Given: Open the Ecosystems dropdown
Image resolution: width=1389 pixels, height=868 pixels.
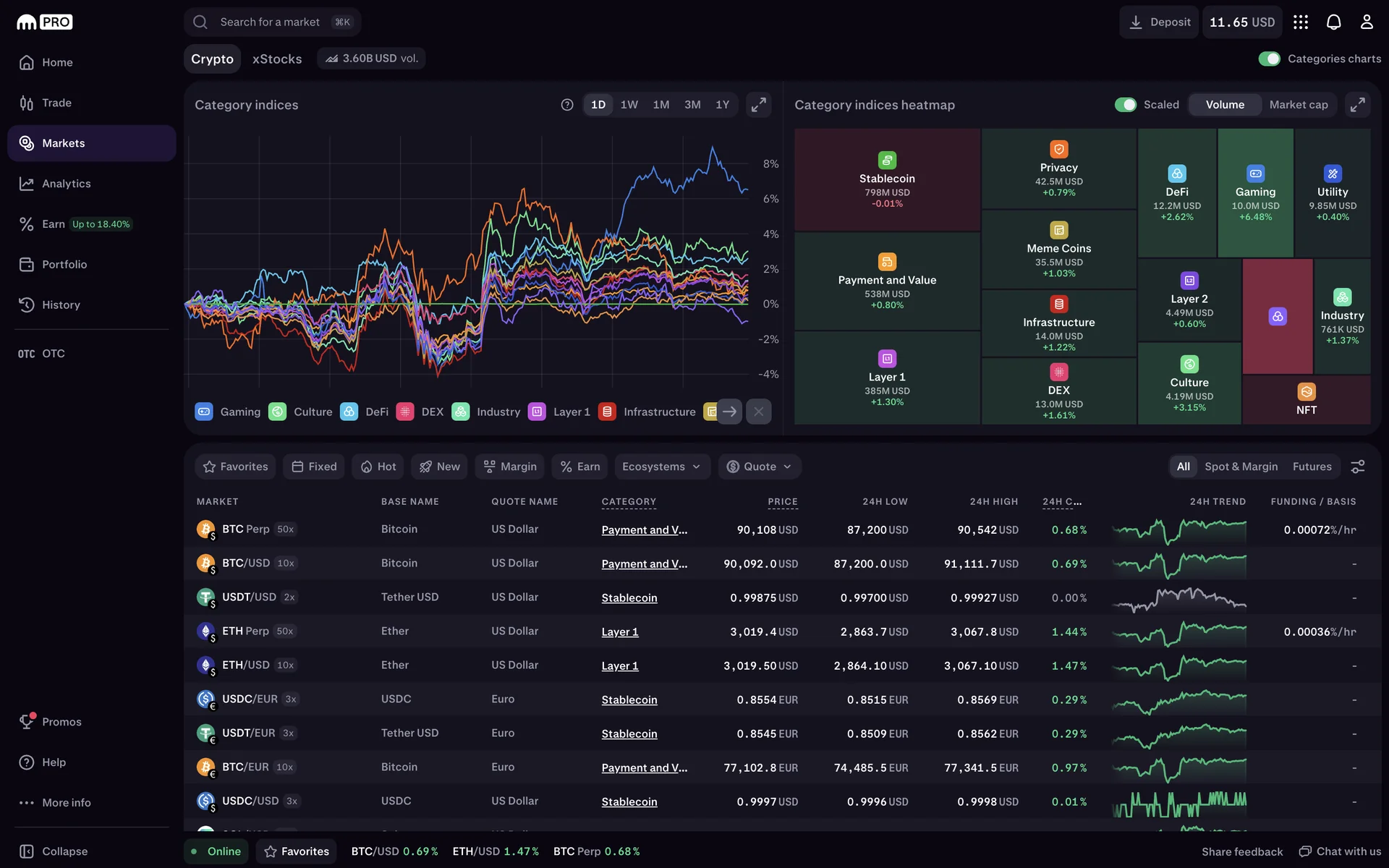Looking at the screenshot, I should [661, 467].
